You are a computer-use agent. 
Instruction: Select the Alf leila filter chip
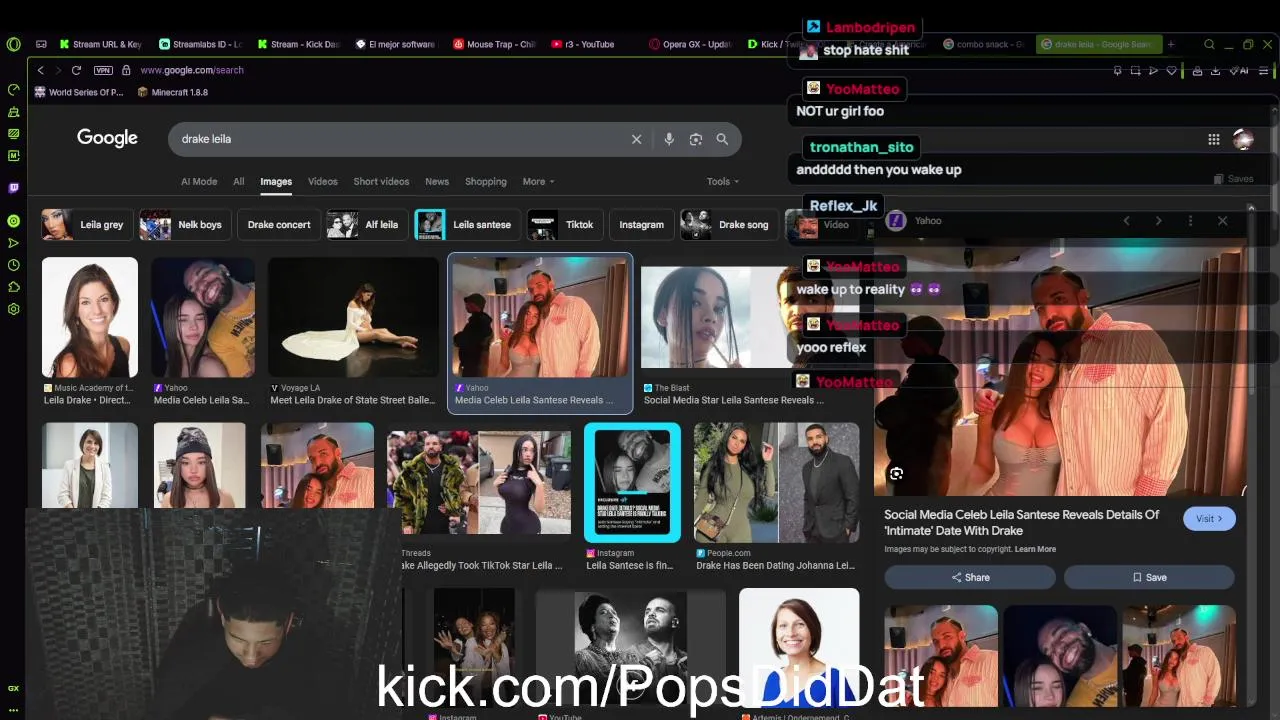coord(367,225)
